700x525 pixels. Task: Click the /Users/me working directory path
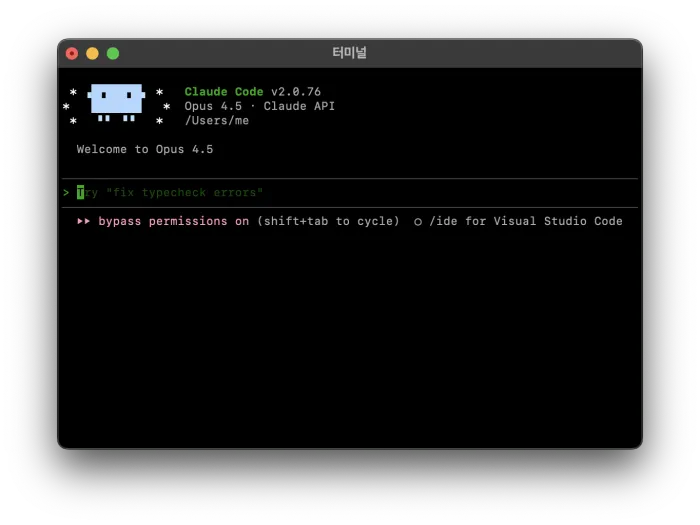(217, 121)
